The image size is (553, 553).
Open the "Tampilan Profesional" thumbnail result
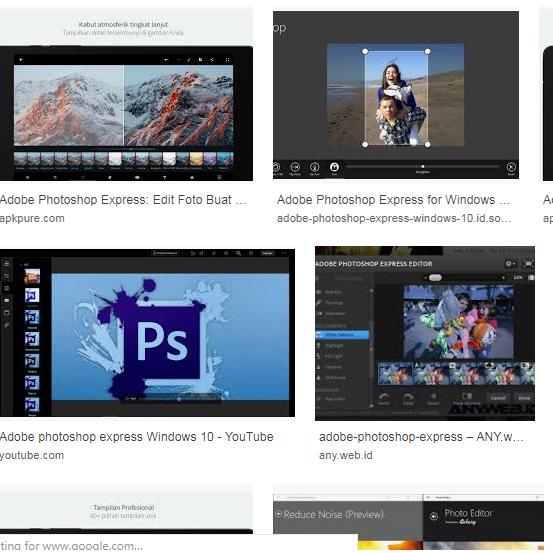pyautogui.click(x=126, y=509)
